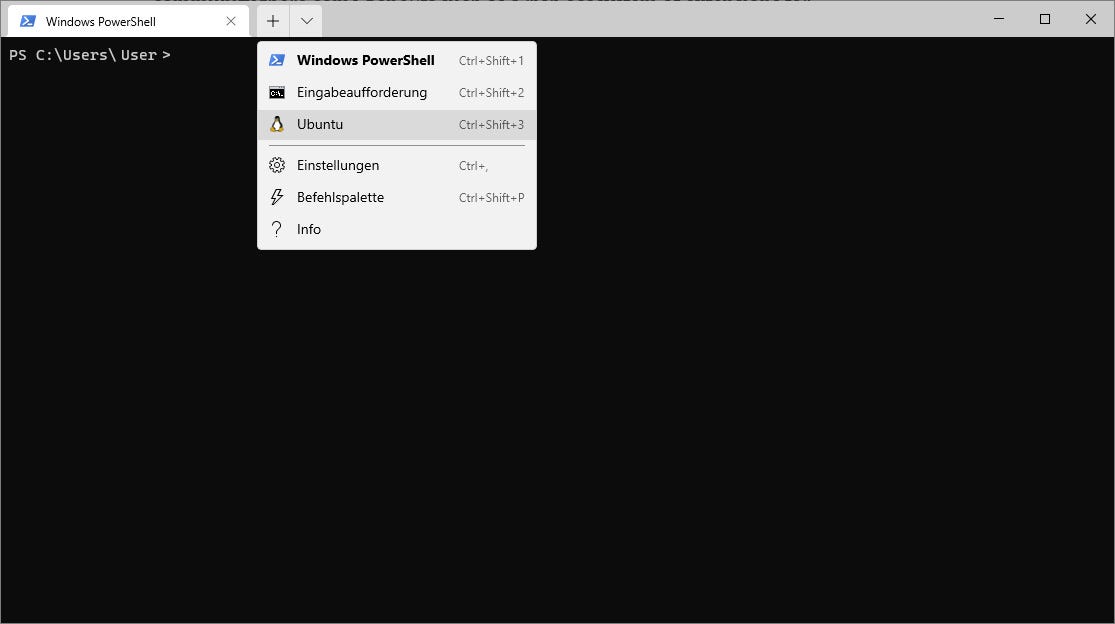This screenshot has height=624, width=1115.
Task: Click the Ubuntu penguin icon
Action: pos(277,124)
